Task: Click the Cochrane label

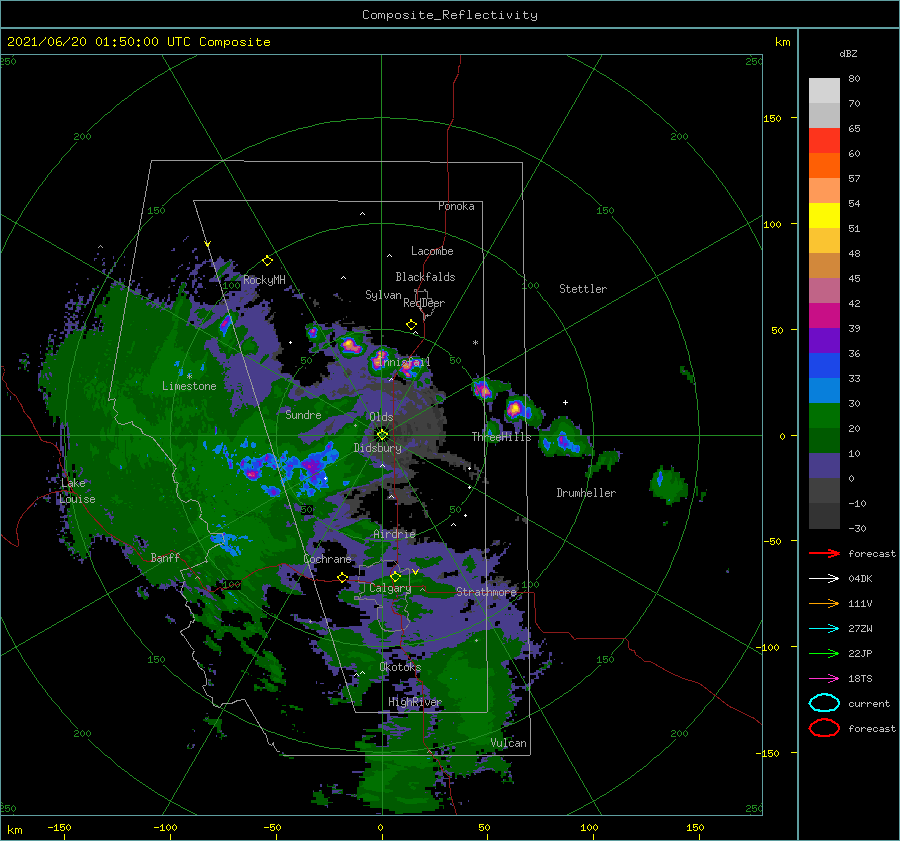Action: click(x=327, y=559)
